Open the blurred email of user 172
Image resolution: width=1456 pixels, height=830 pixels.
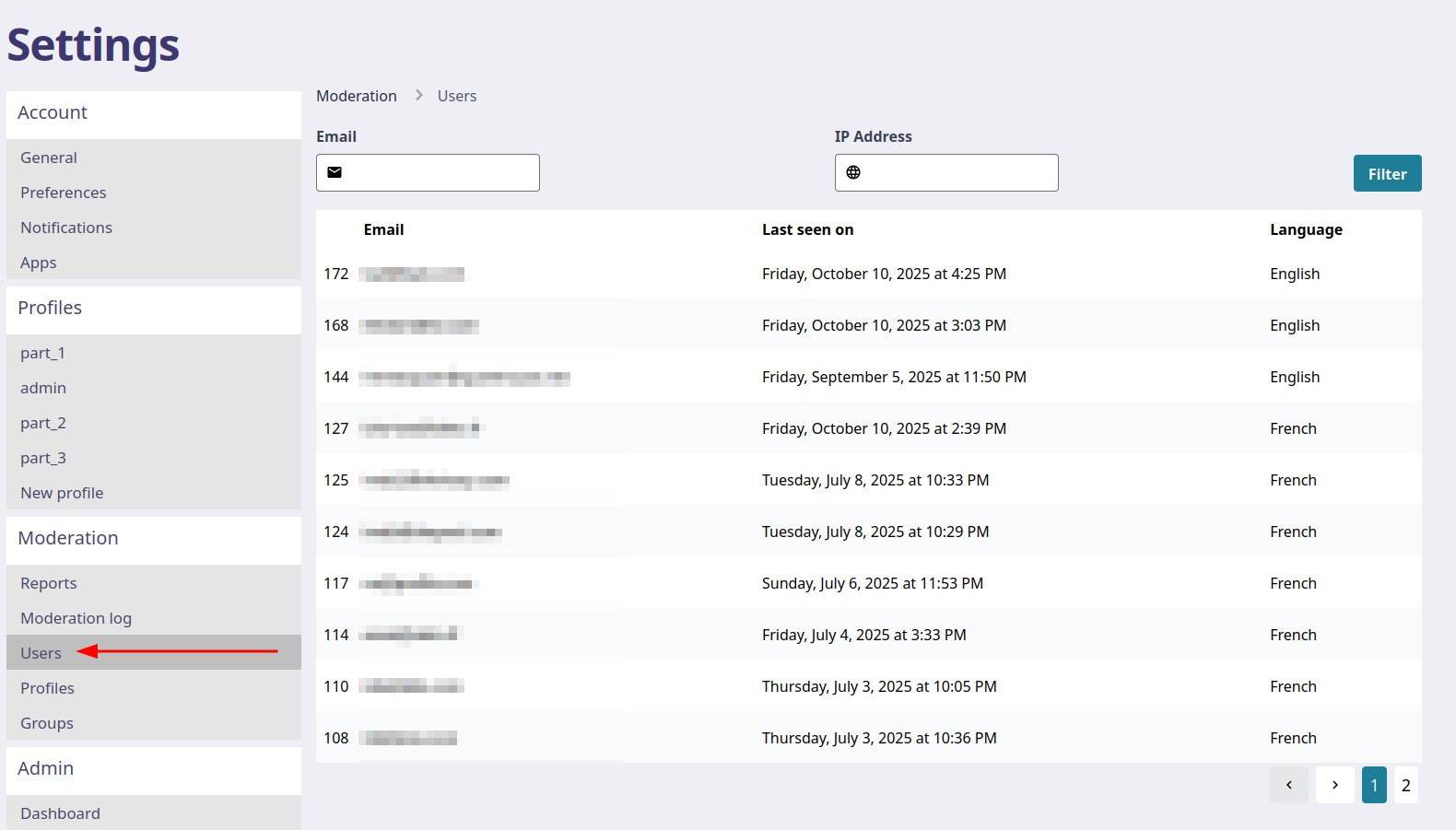click(x=412, y=274)
